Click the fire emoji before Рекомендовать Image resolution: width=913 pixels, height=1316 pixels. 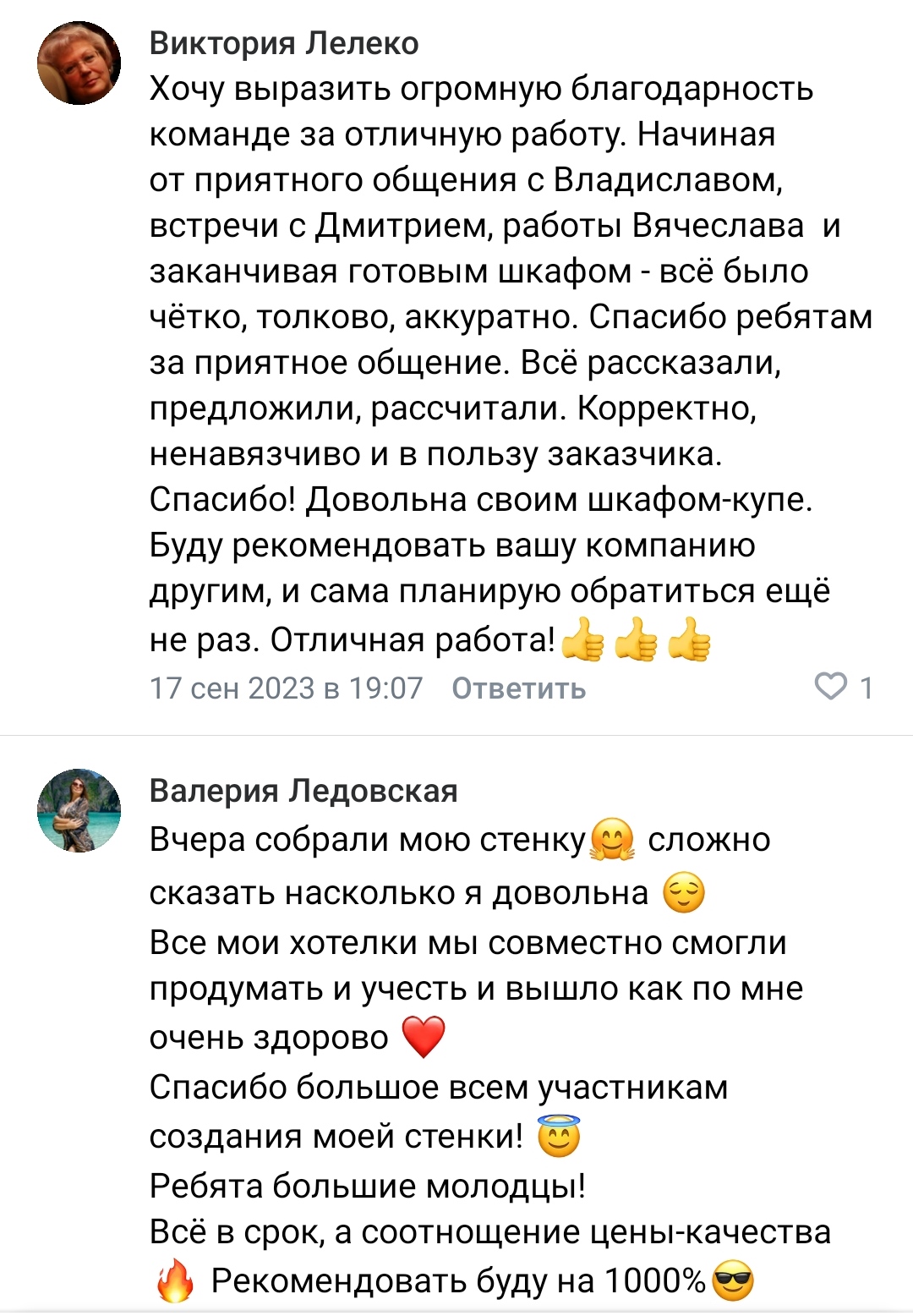[x=176, y=1281]
